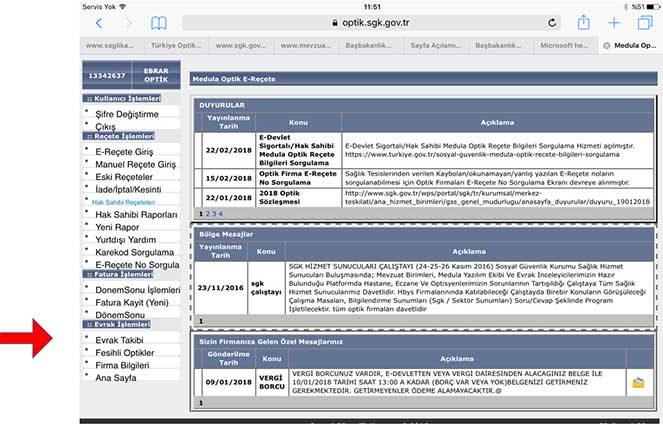Open Fesihli Optikler
This screenshot has width=663, height=425.
[125, 353]
